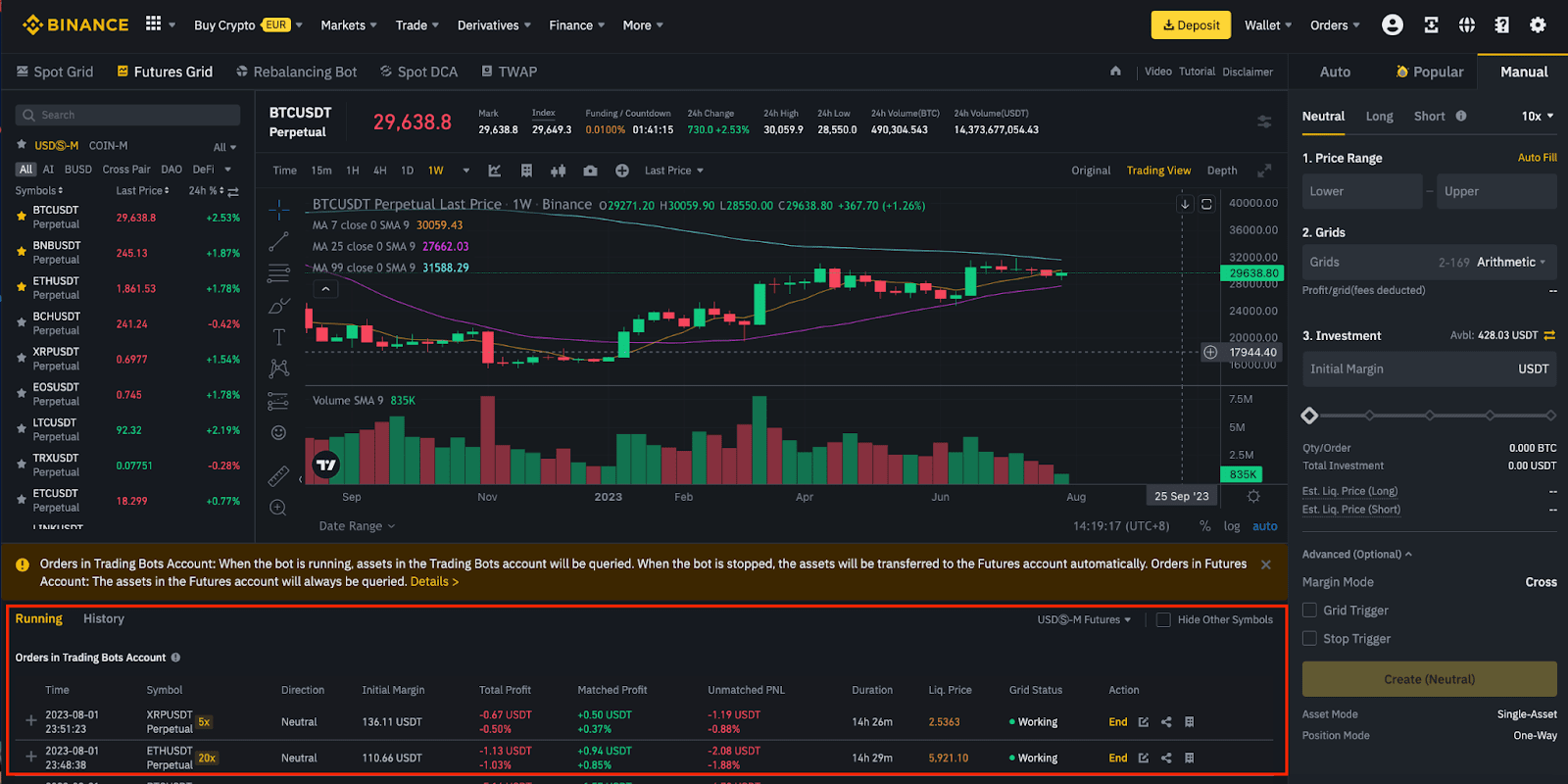Open the Auto strategy tab
The width and height of the screenshot is (1568, 784).
coord(1335,72)
